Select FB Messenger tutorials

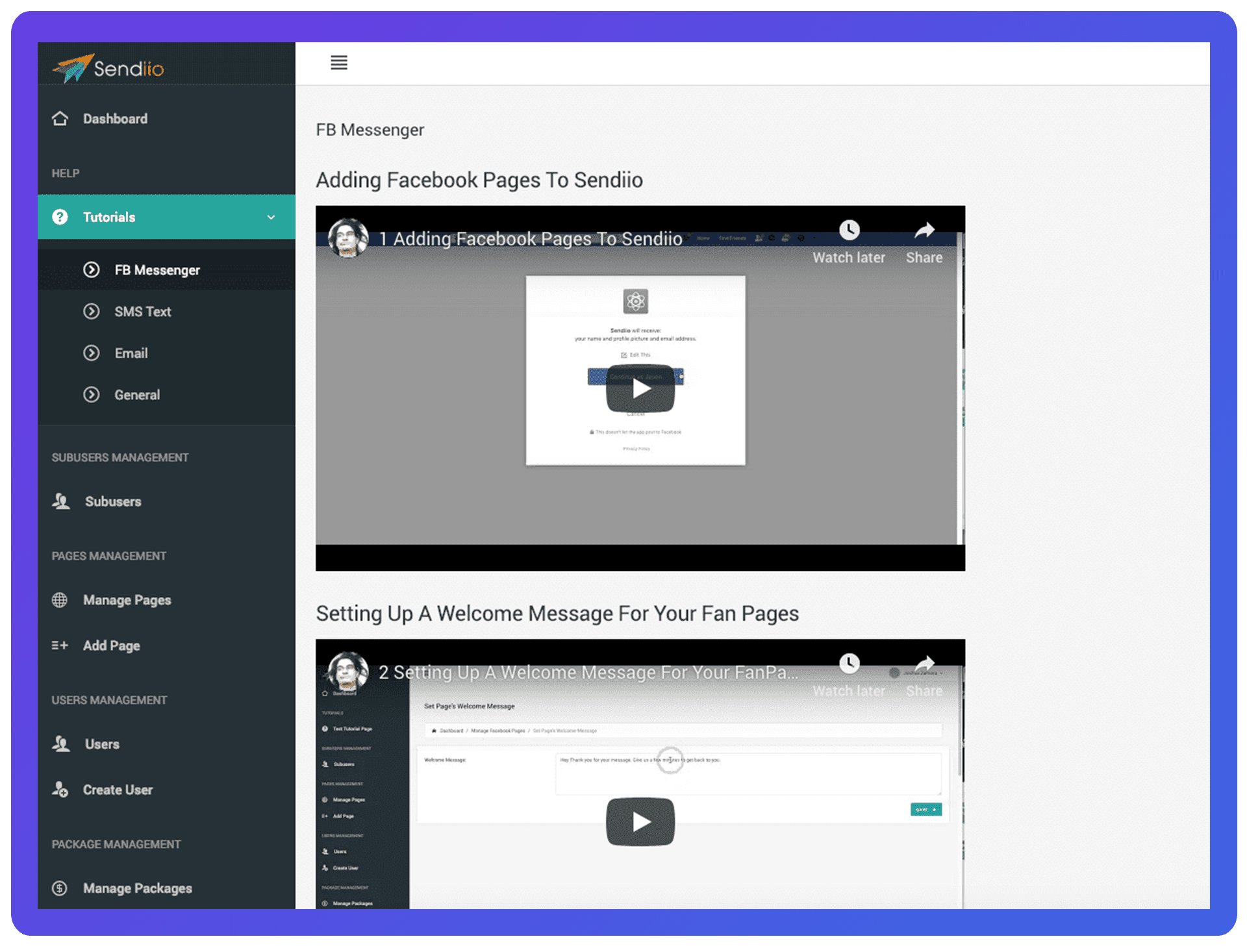[x=157, y=270]
